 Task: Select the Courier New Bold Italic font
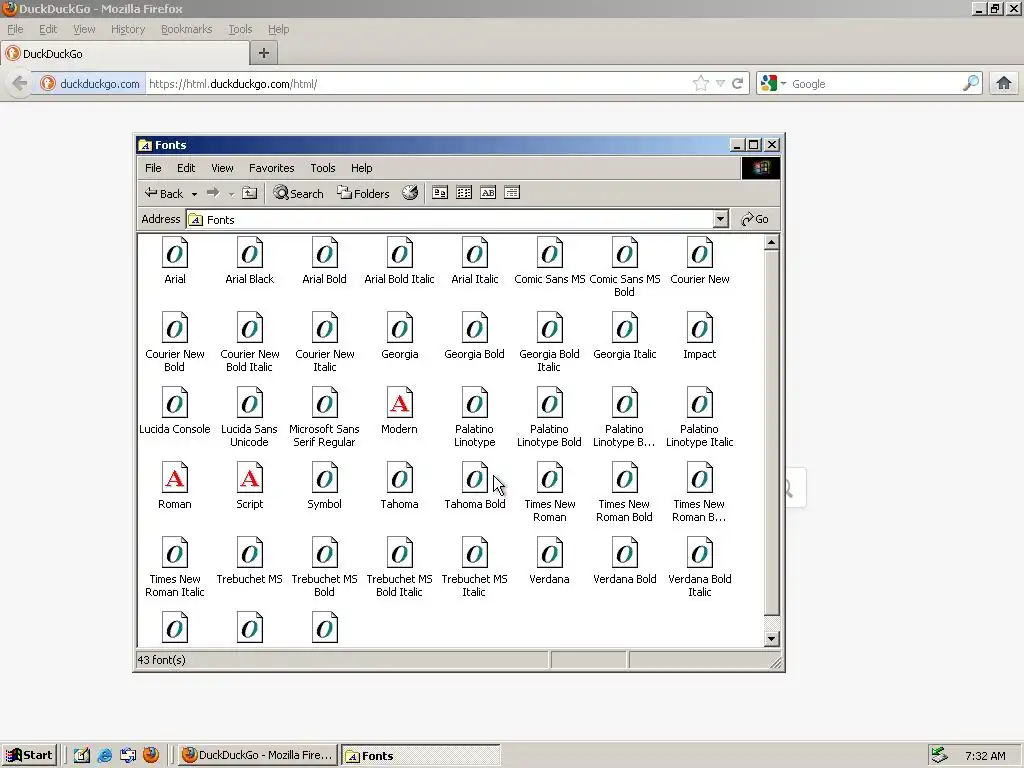tap(249, 343)
